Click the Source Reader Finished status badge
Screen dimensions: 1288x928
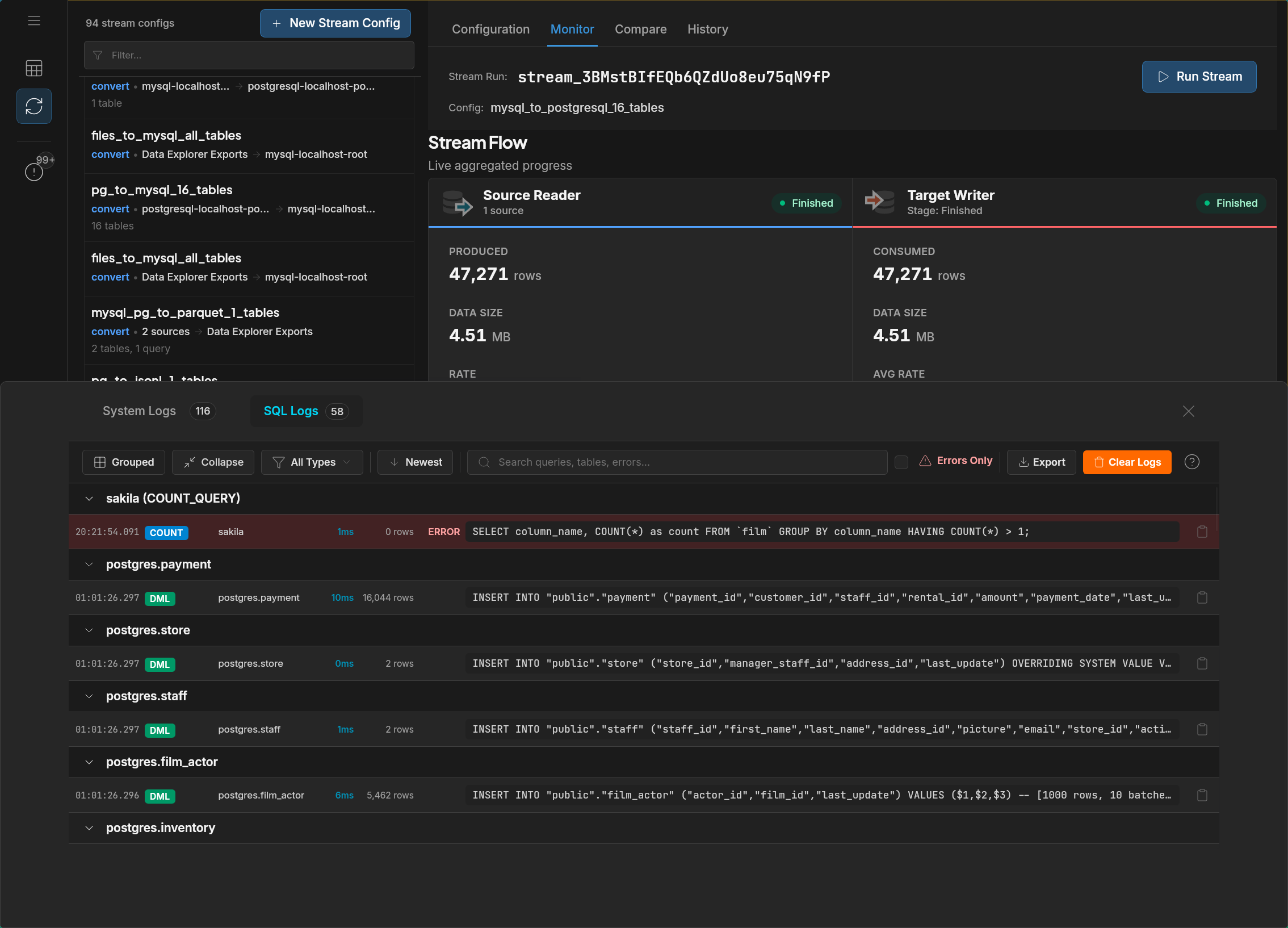pos(806,203)
